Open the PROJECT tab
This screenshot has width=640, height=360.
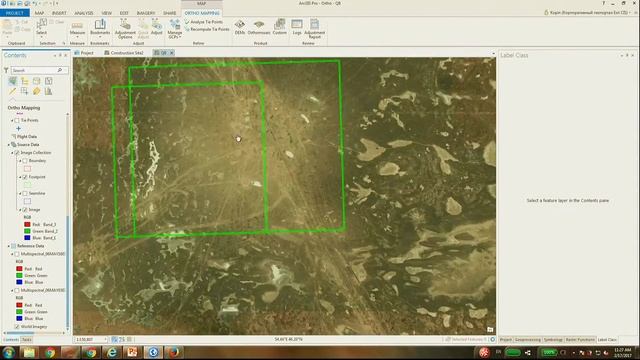tap(15, 13)
